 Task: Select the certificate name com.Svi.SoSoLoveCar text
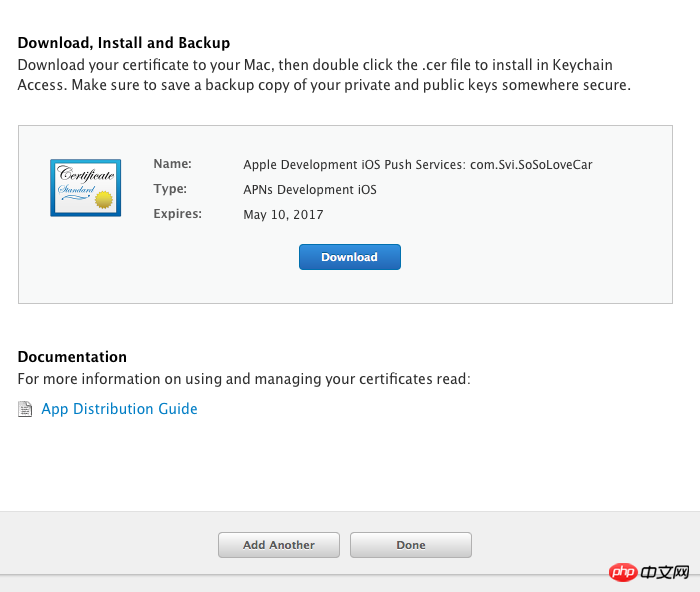pos(531,165)
